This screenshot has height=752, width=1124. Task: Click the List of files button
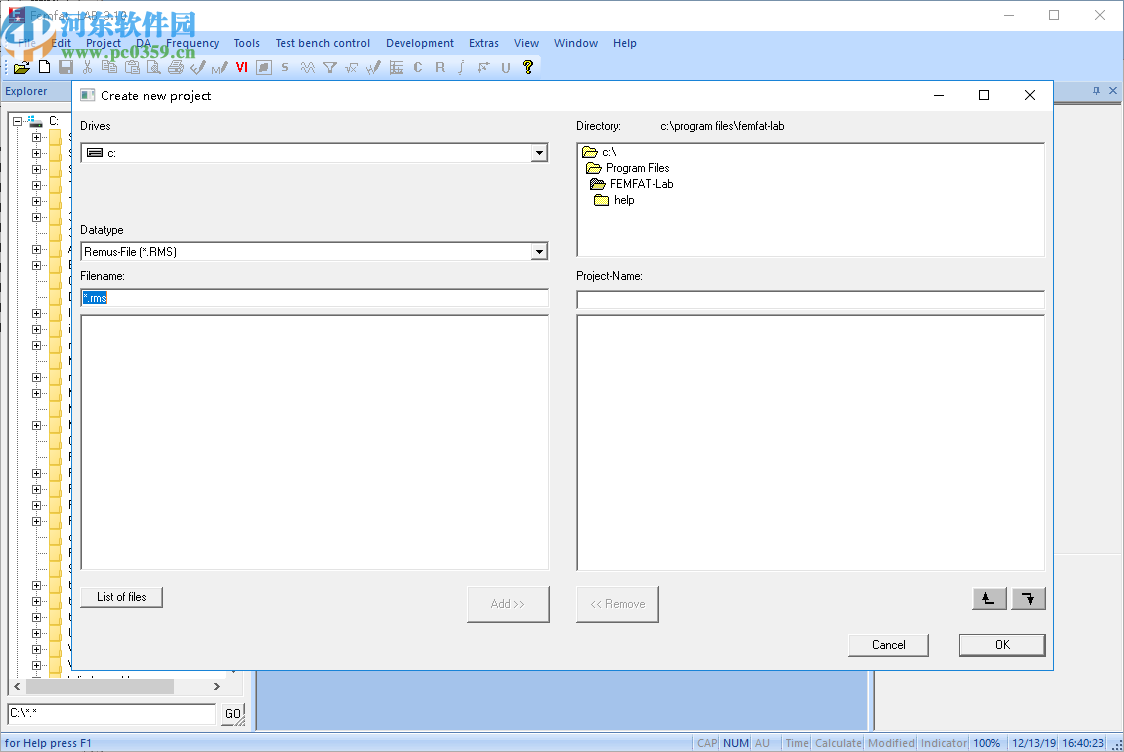pyautogui.click(x=122, y=597)
